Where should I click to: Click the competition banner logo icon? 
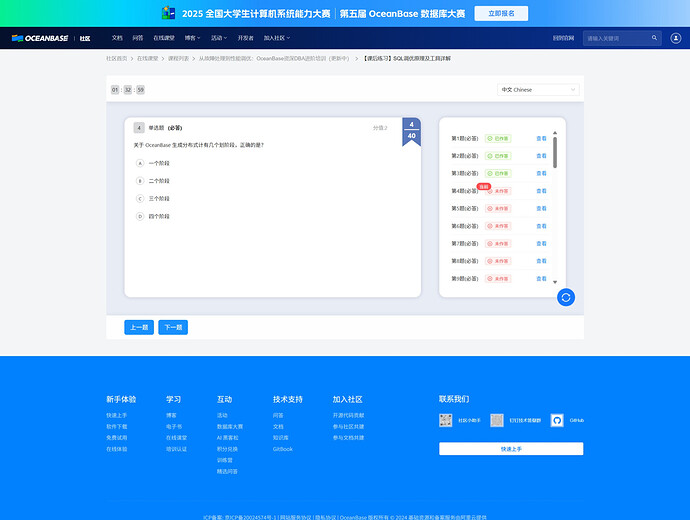169,13
